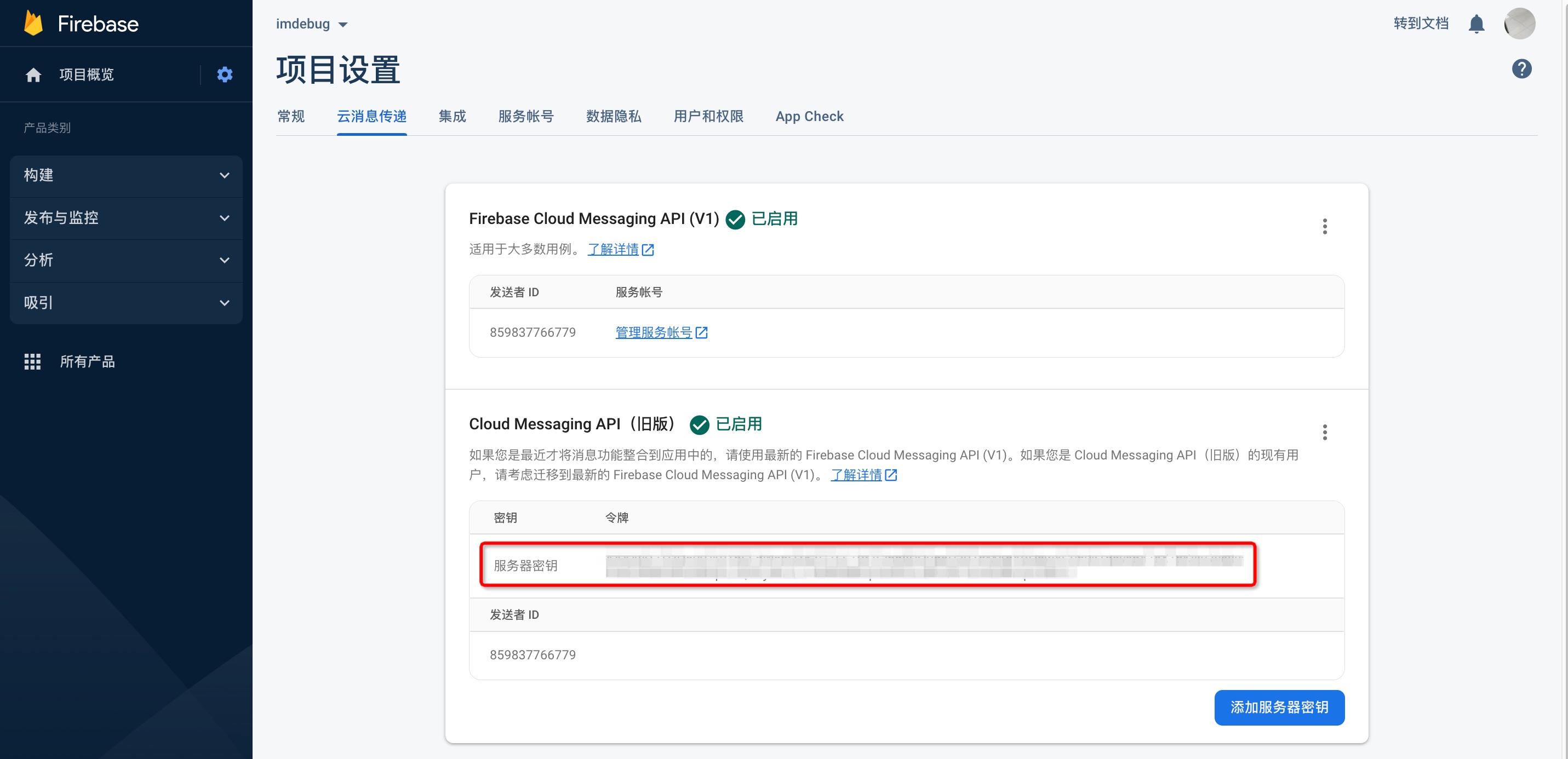This screenshot has height=759, width=1568.
Task: Open the more options menu for FCM API V1
Action: point(1325,226)
